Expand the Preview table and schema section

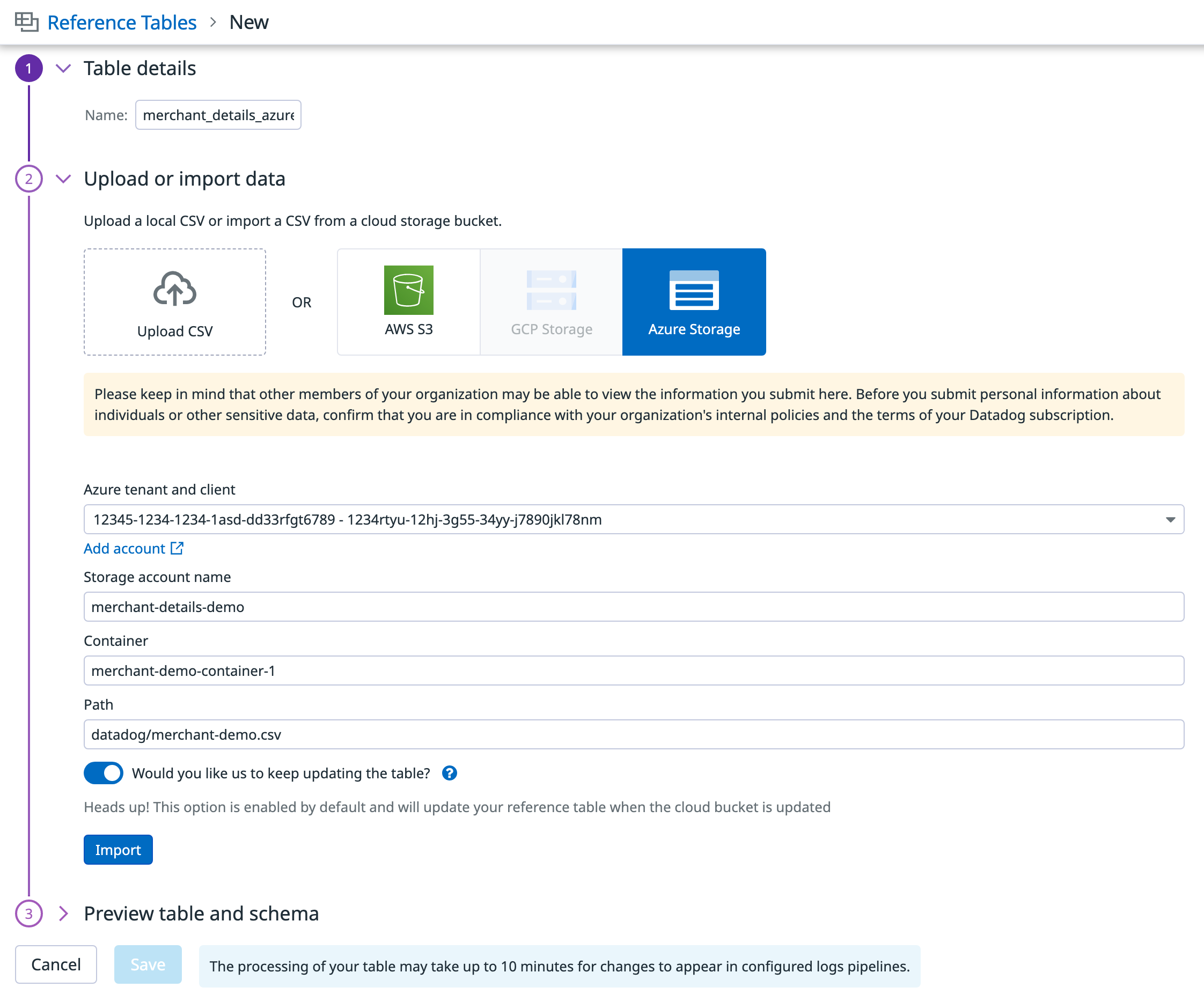tap(62, 913)
